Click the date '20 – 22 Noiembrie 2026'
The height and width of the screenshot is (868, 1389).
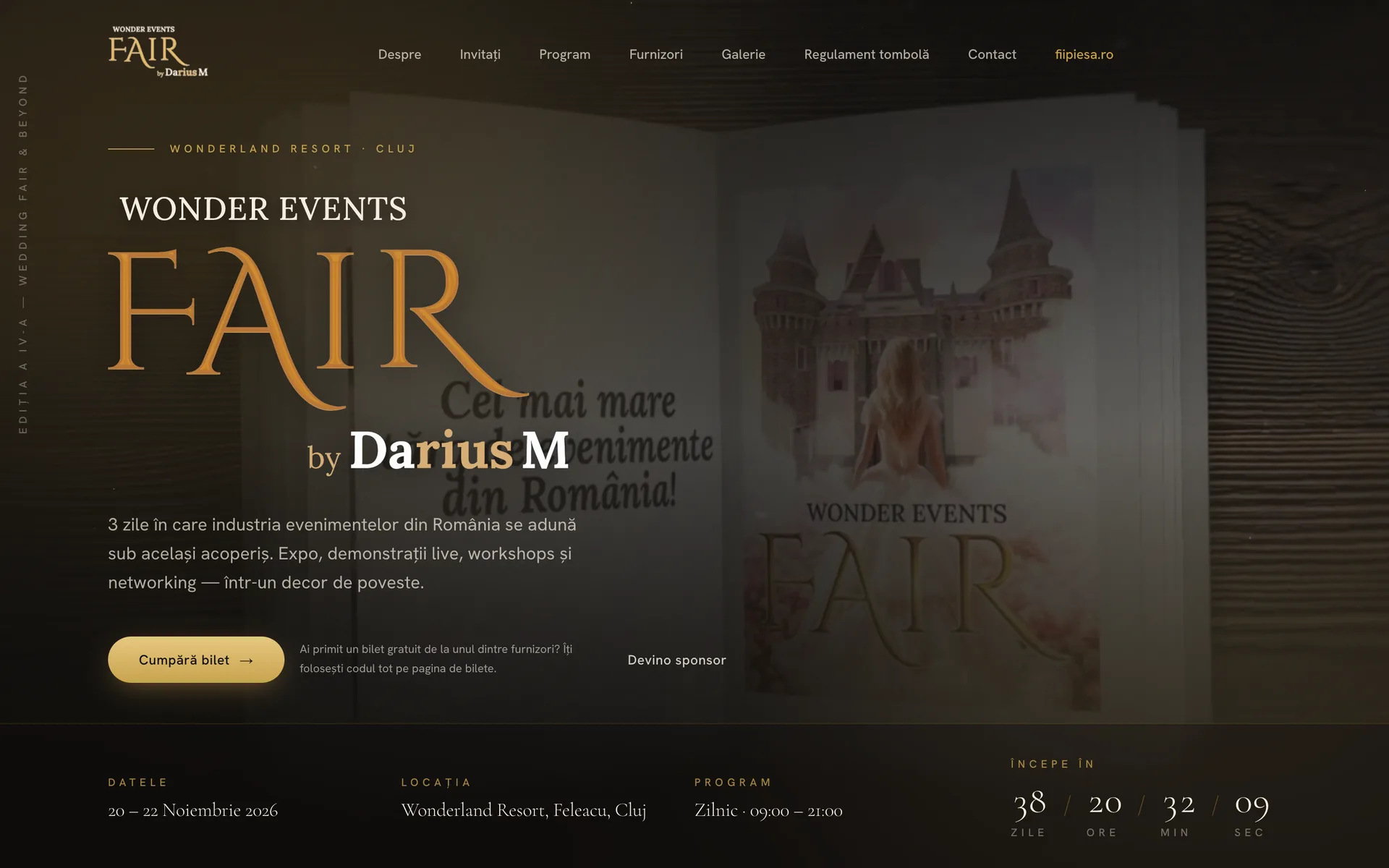click(x=193, y=810)
